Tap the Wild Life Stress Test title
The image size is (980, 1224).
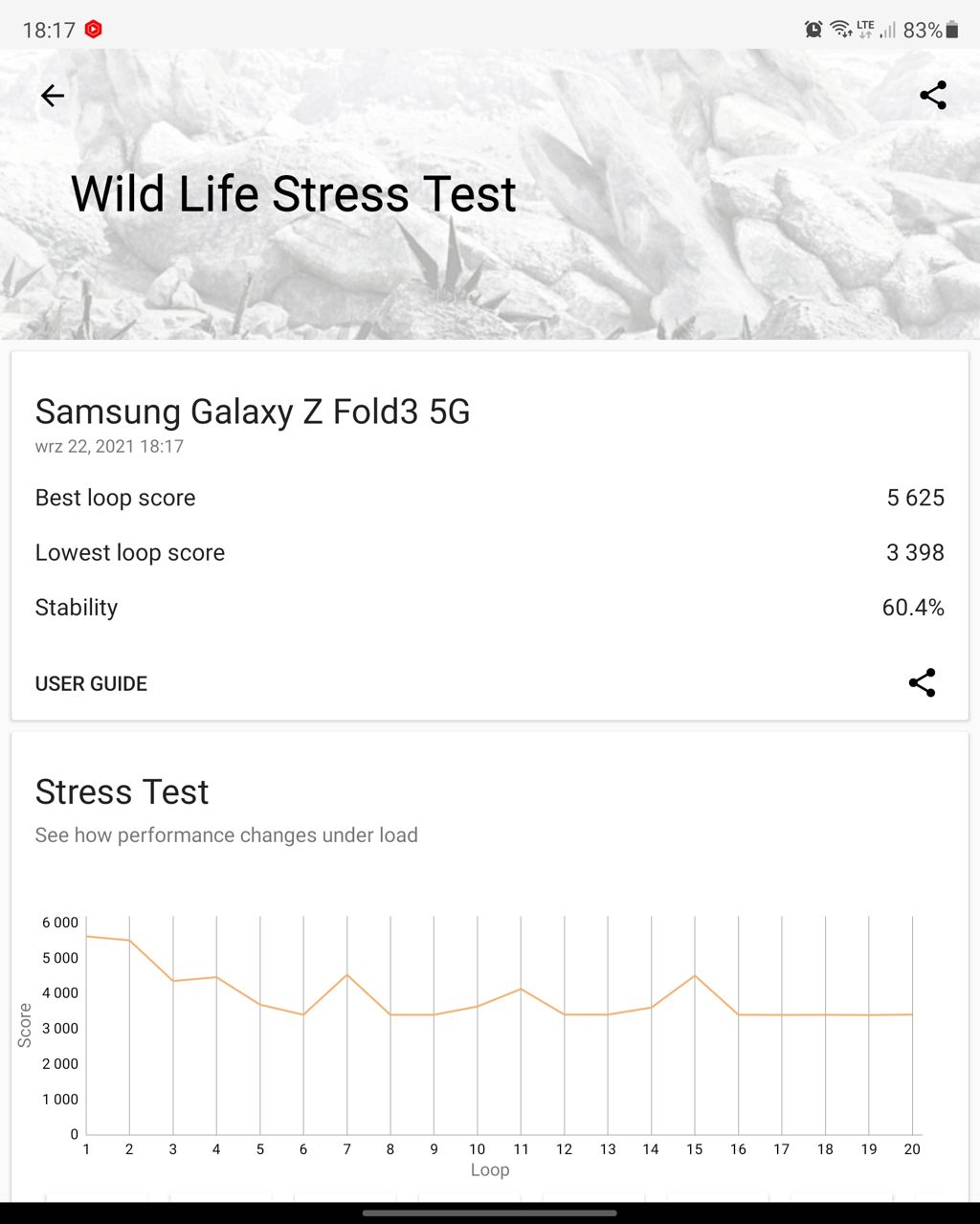pyautogui.click(x=294, y=194)
